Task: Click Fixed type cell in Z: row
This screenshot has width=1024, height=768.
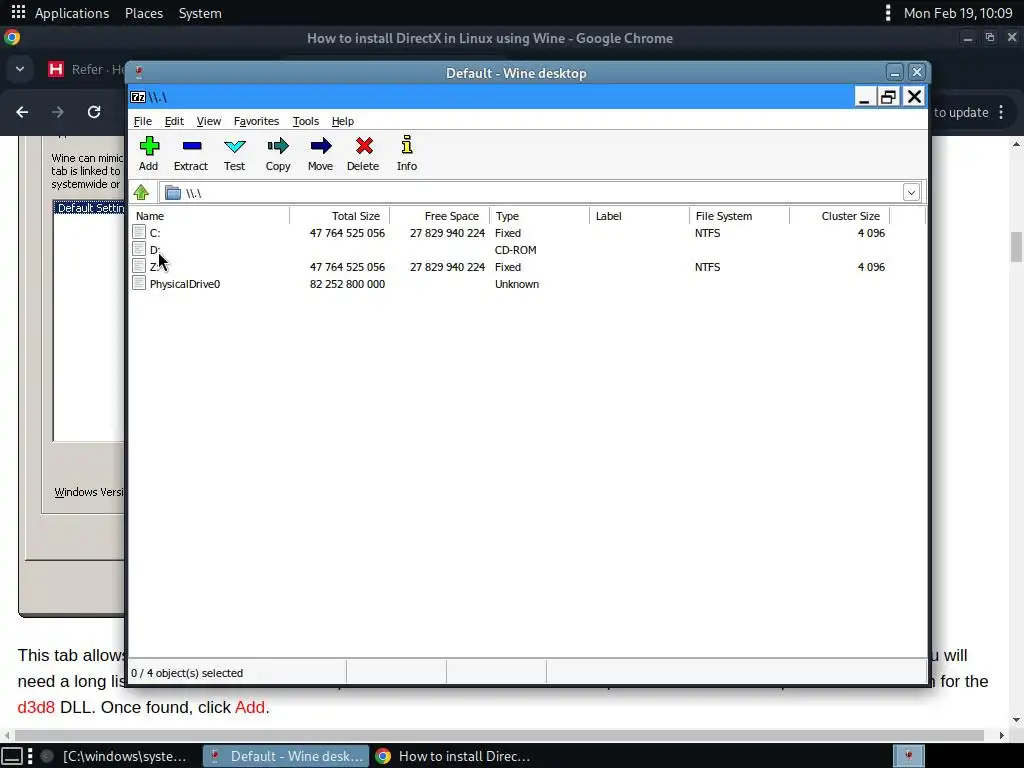Action: pyautogui.click(x=507, y=267)
